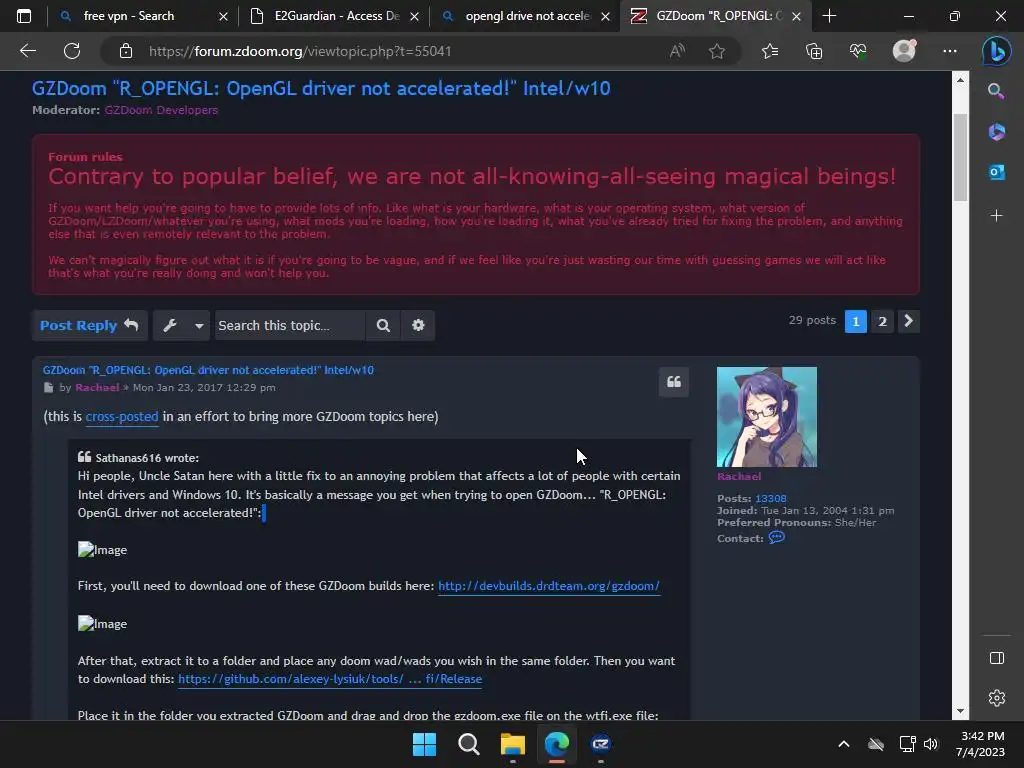This screenshot has height=768, width=1024.
Task: Open topic tools wrench dropdown
Action: (x=182, y=325)
